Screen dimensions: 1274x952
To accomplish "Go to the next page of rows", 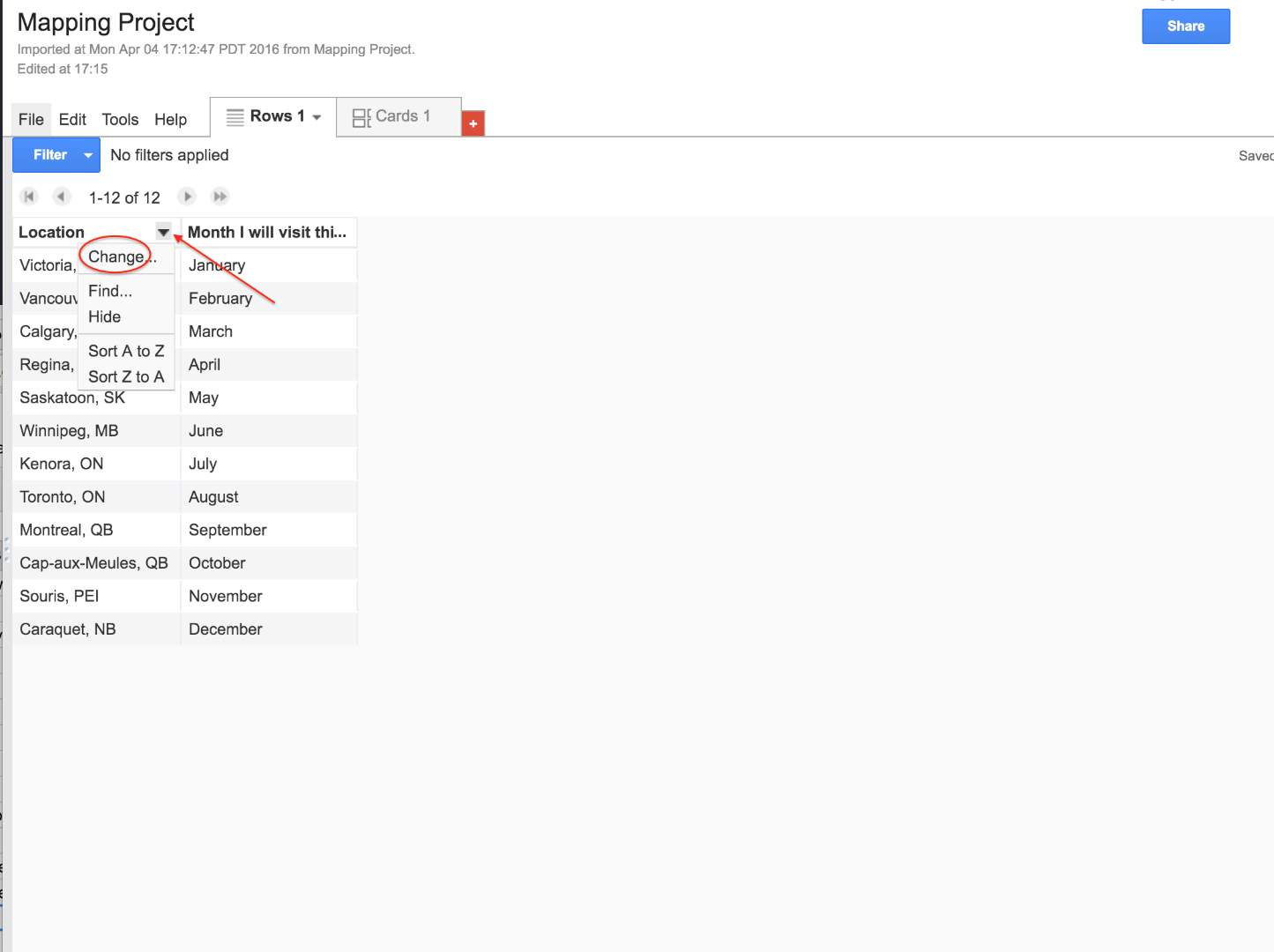I will [x=187, y=196].
